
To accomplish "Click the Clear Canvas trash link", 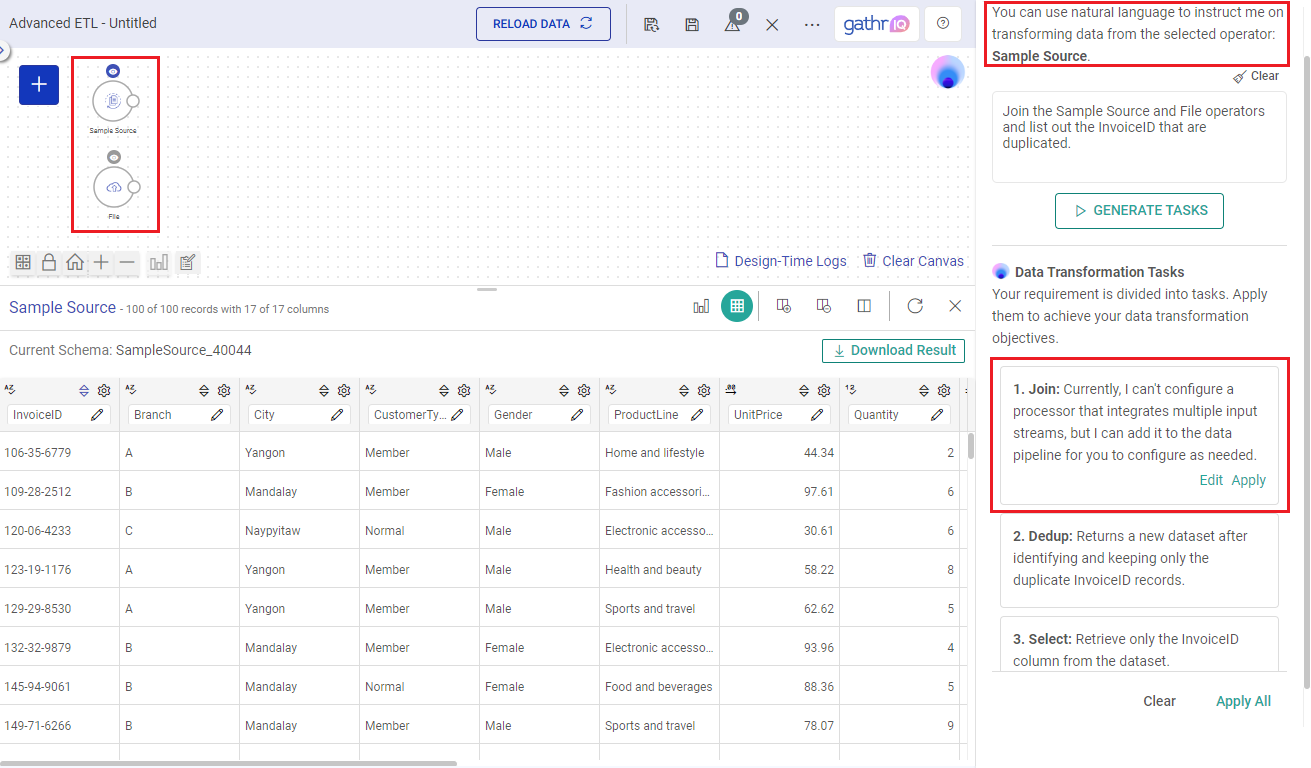I will tap(913, 261).
